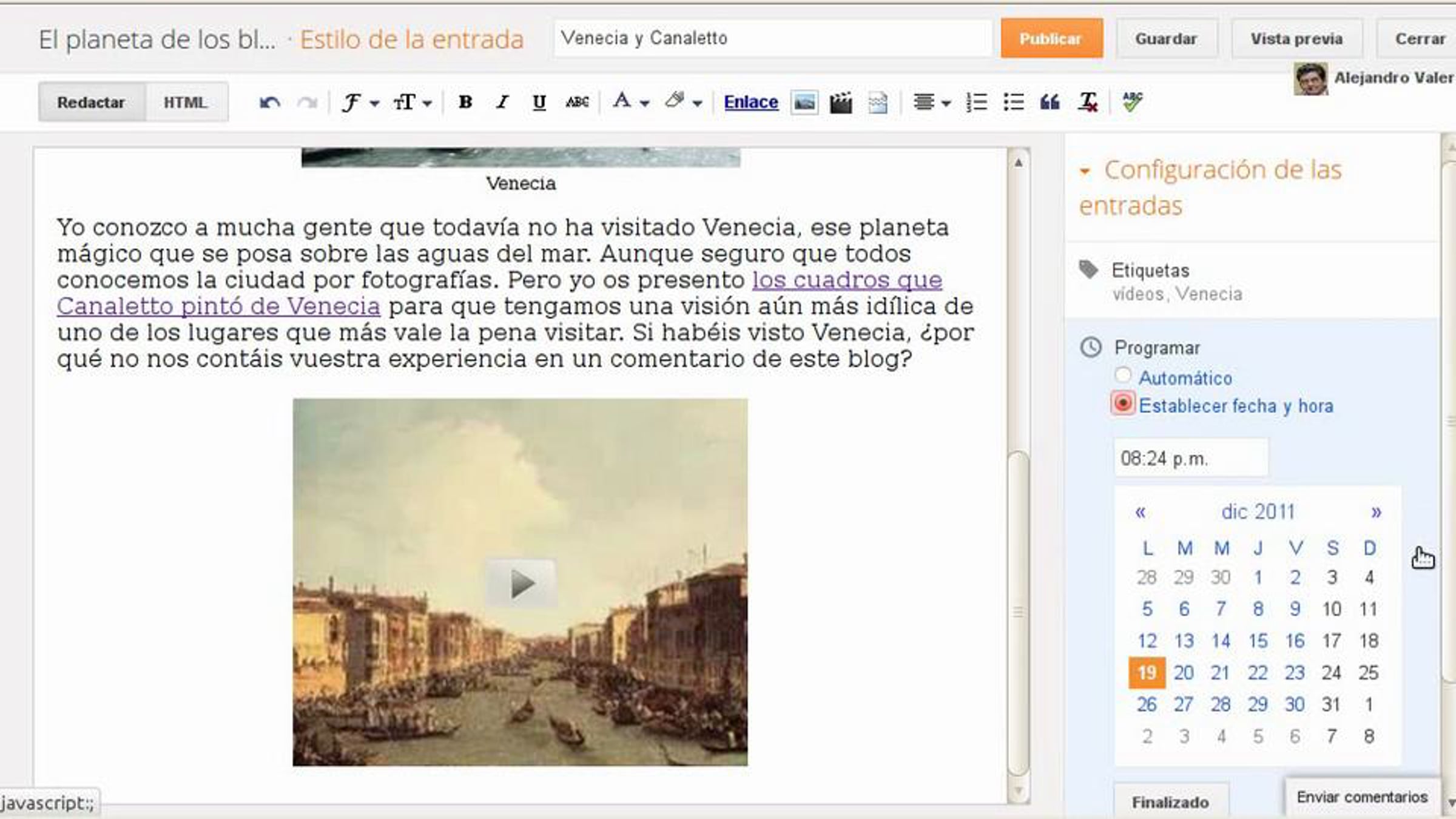Open the font family picker

pos(360,103)
